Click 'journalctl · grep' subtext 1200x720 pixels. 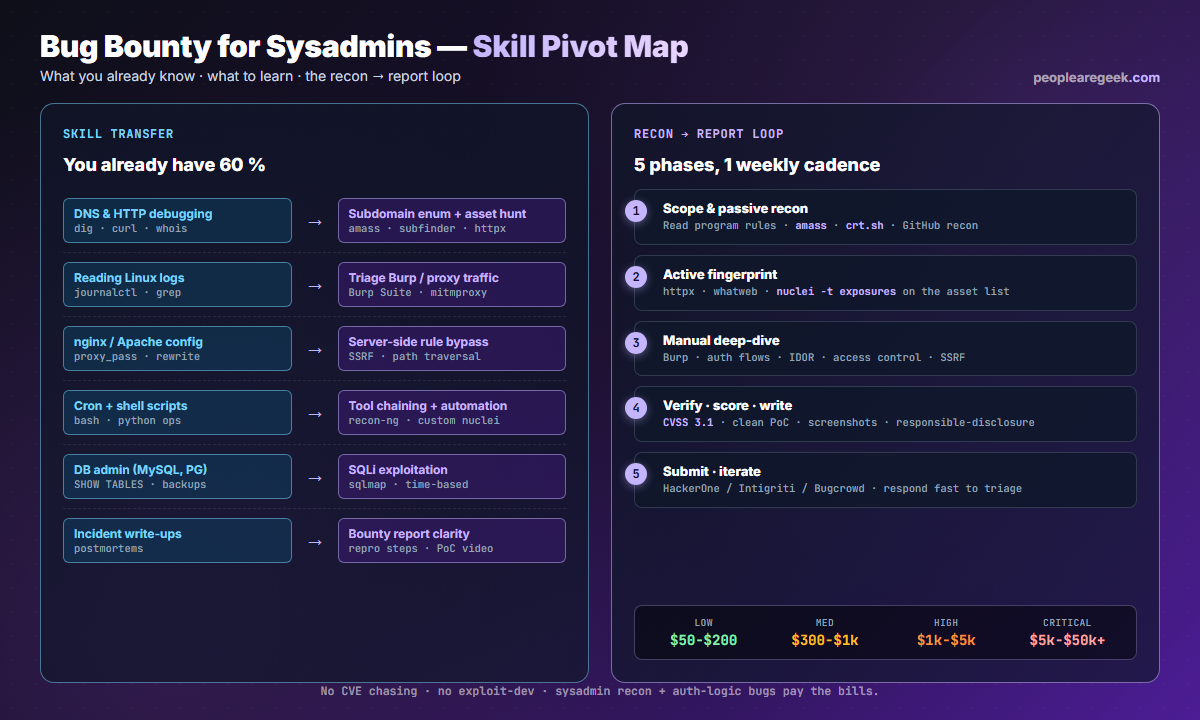click(127, 292)
